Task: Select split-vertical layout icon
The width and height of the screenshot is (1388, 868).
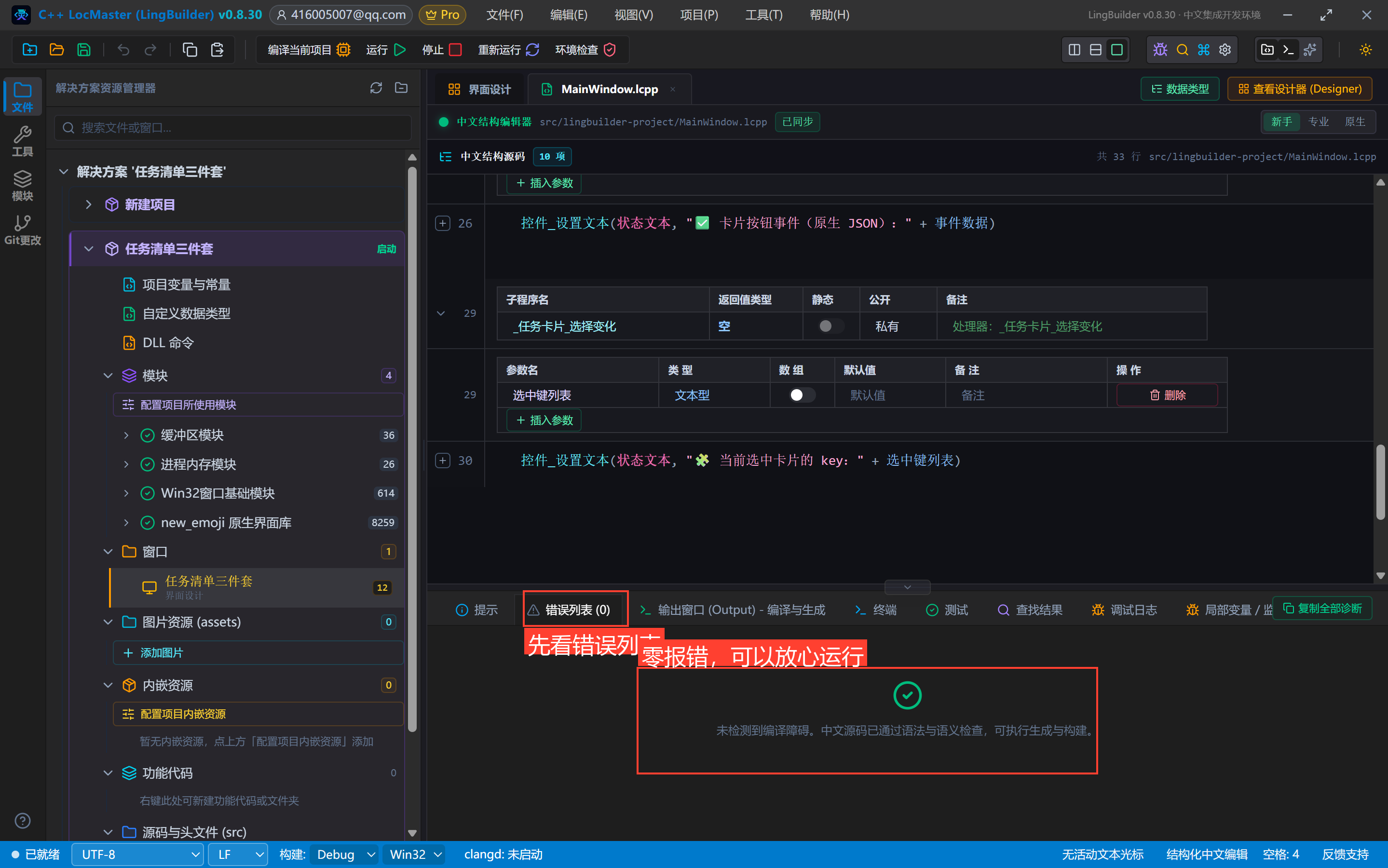Action: [1074, 50]
